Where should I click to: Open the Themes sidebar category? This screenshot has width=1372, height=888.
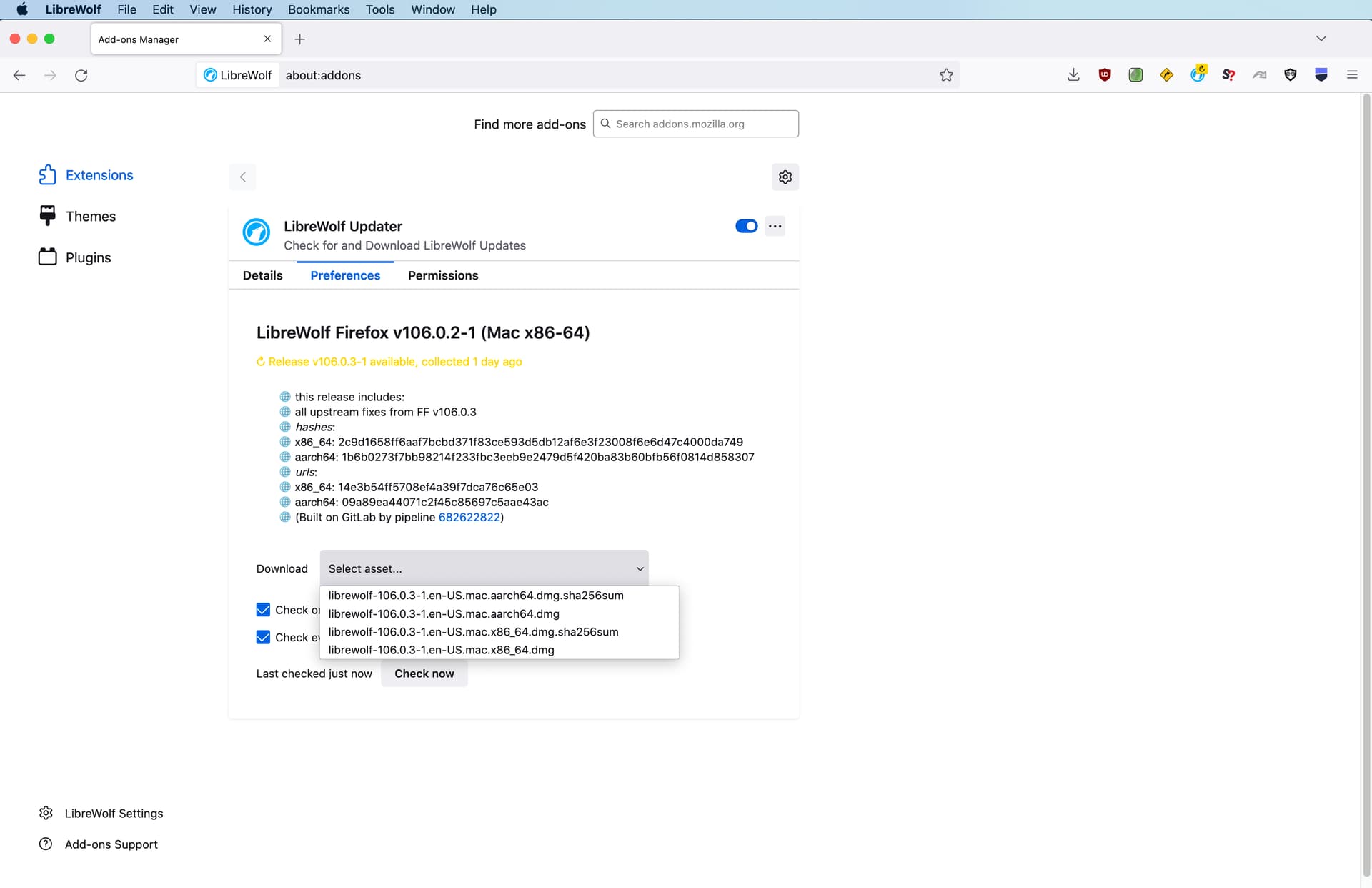77,216
